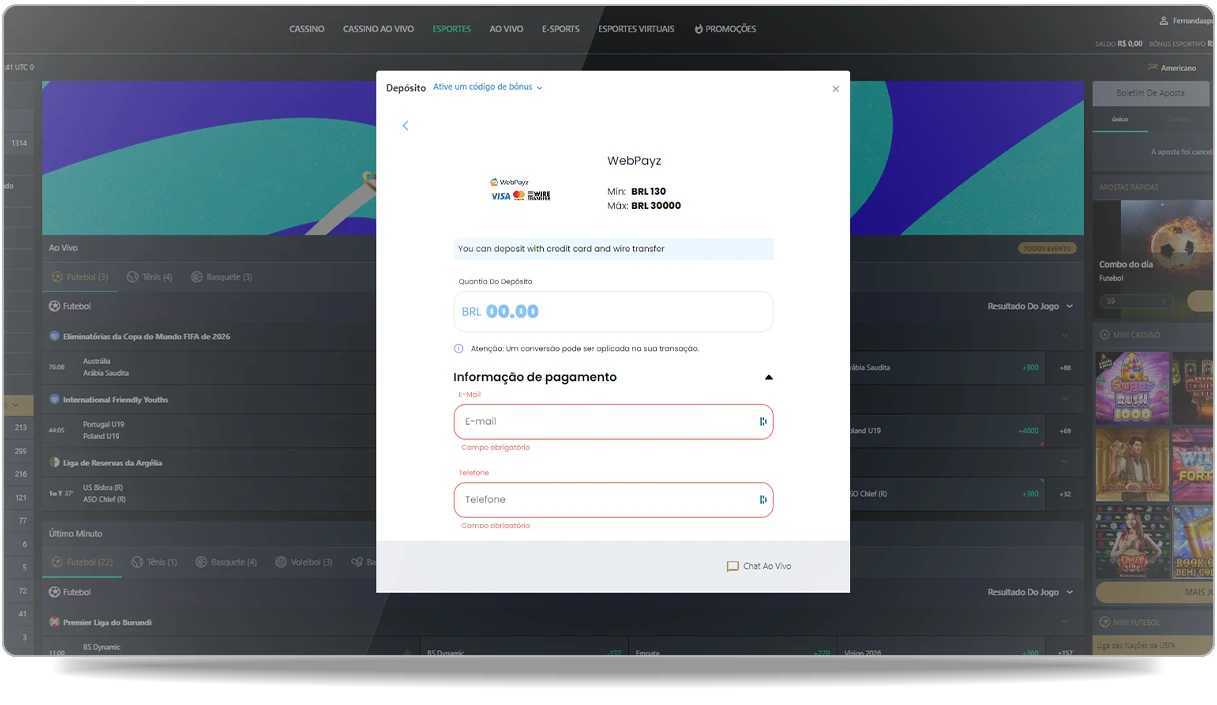Open the Esportes Virtuais menu item
This screenshot has width=1217, height=705.
coord(636,29)
